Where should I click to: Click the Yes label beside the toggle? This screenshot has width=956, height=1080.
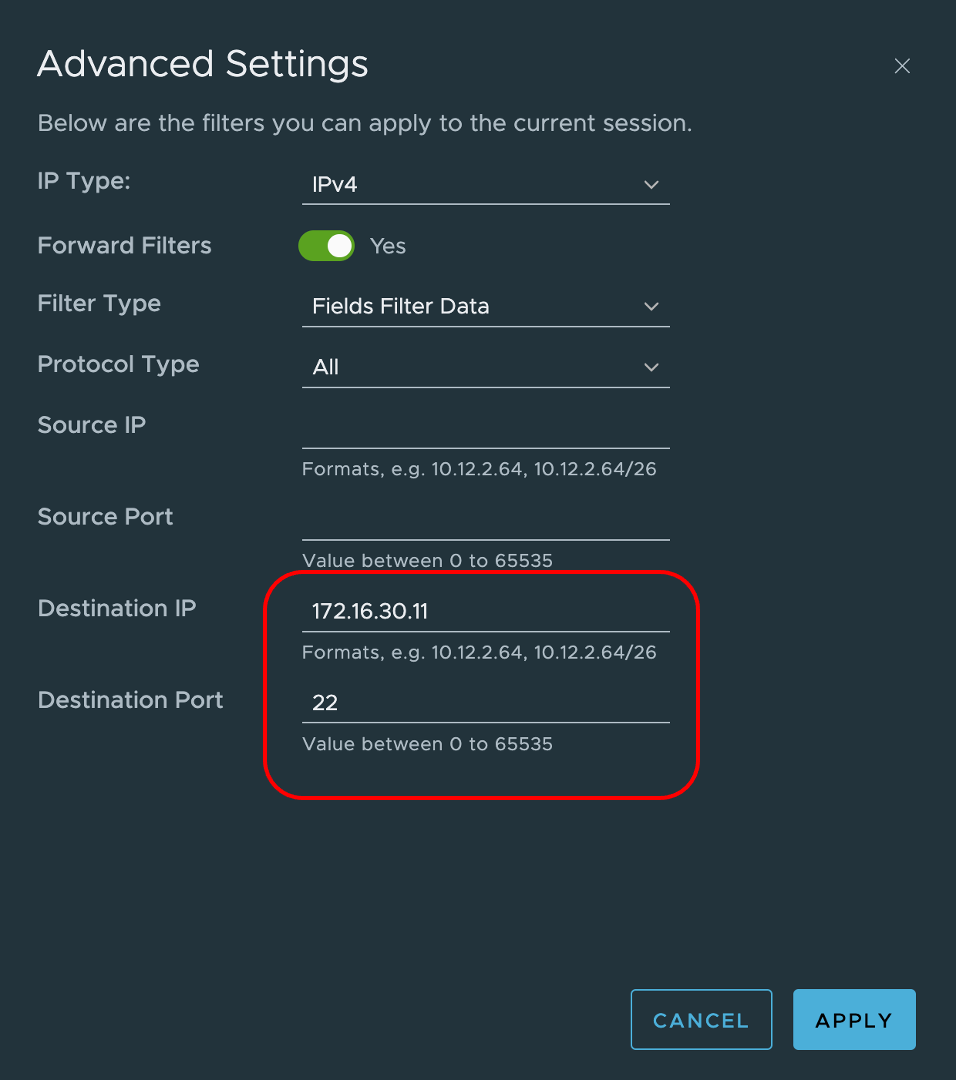tap(388, 246)
